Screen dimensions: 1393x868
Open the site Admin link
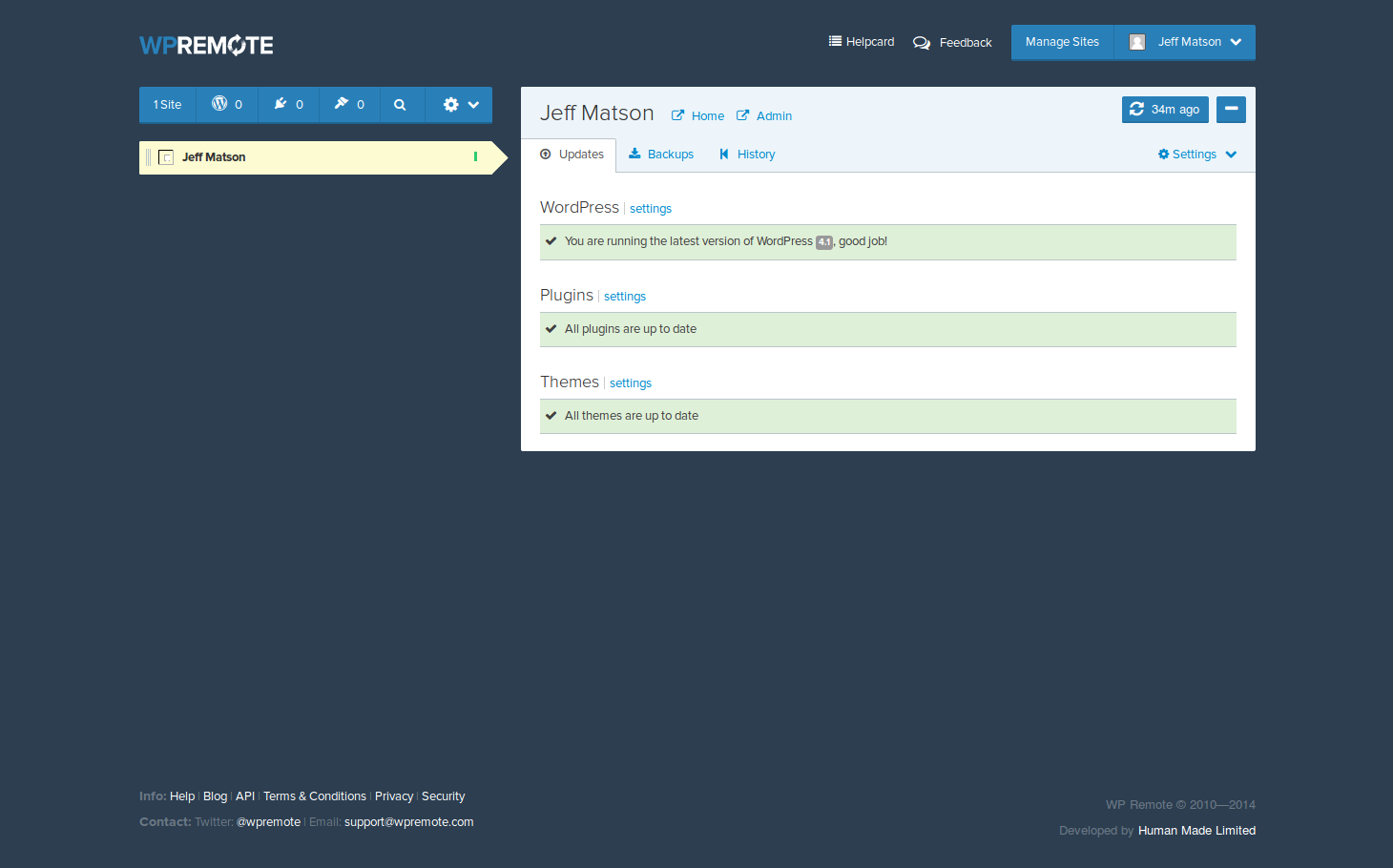[x=774, y=116]
